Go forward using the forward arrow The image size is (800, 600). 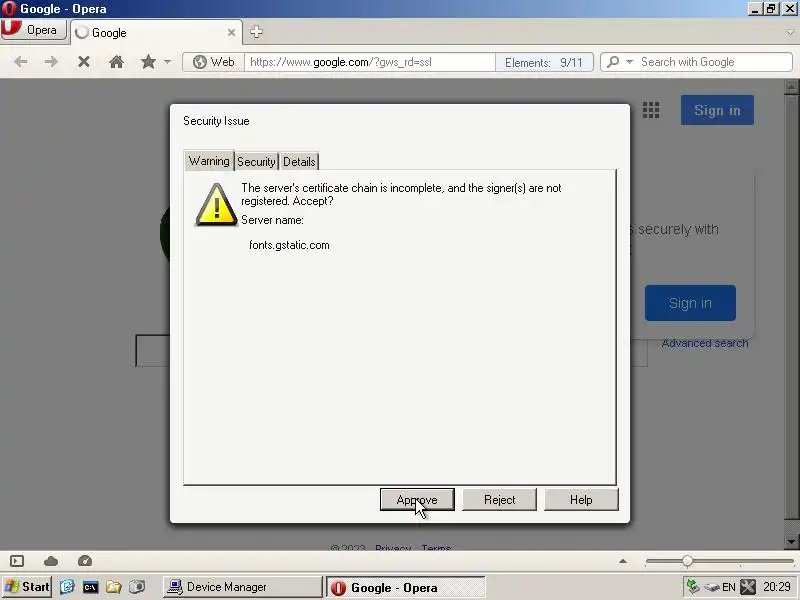pos(51,62)
